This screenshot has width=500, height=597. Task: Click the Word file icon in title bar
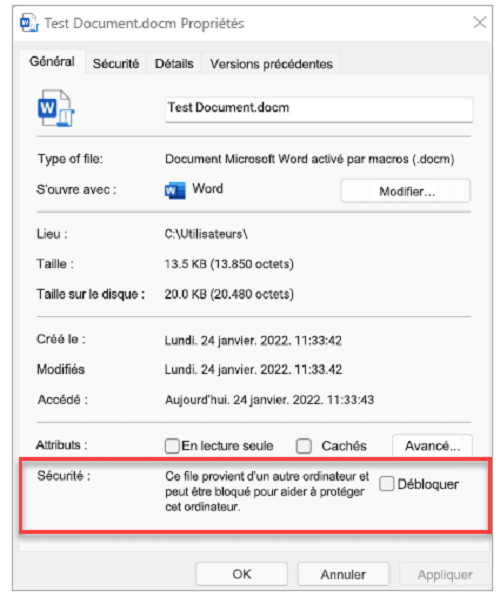(x=29, y=23)
